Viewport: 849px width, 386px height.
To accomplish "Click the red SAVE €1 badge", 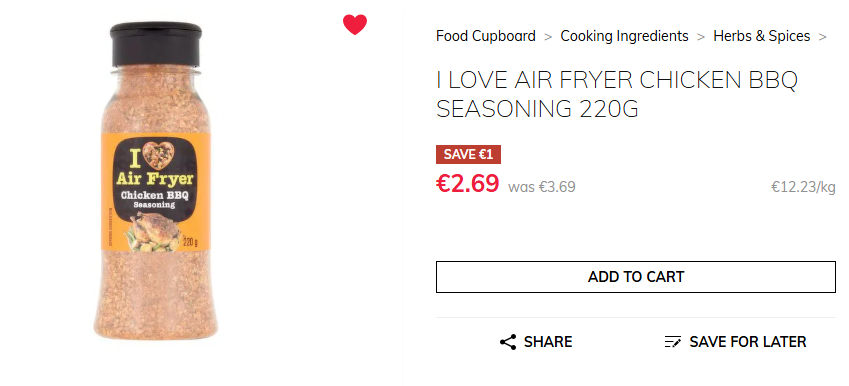I will click(x=468, y=154).
